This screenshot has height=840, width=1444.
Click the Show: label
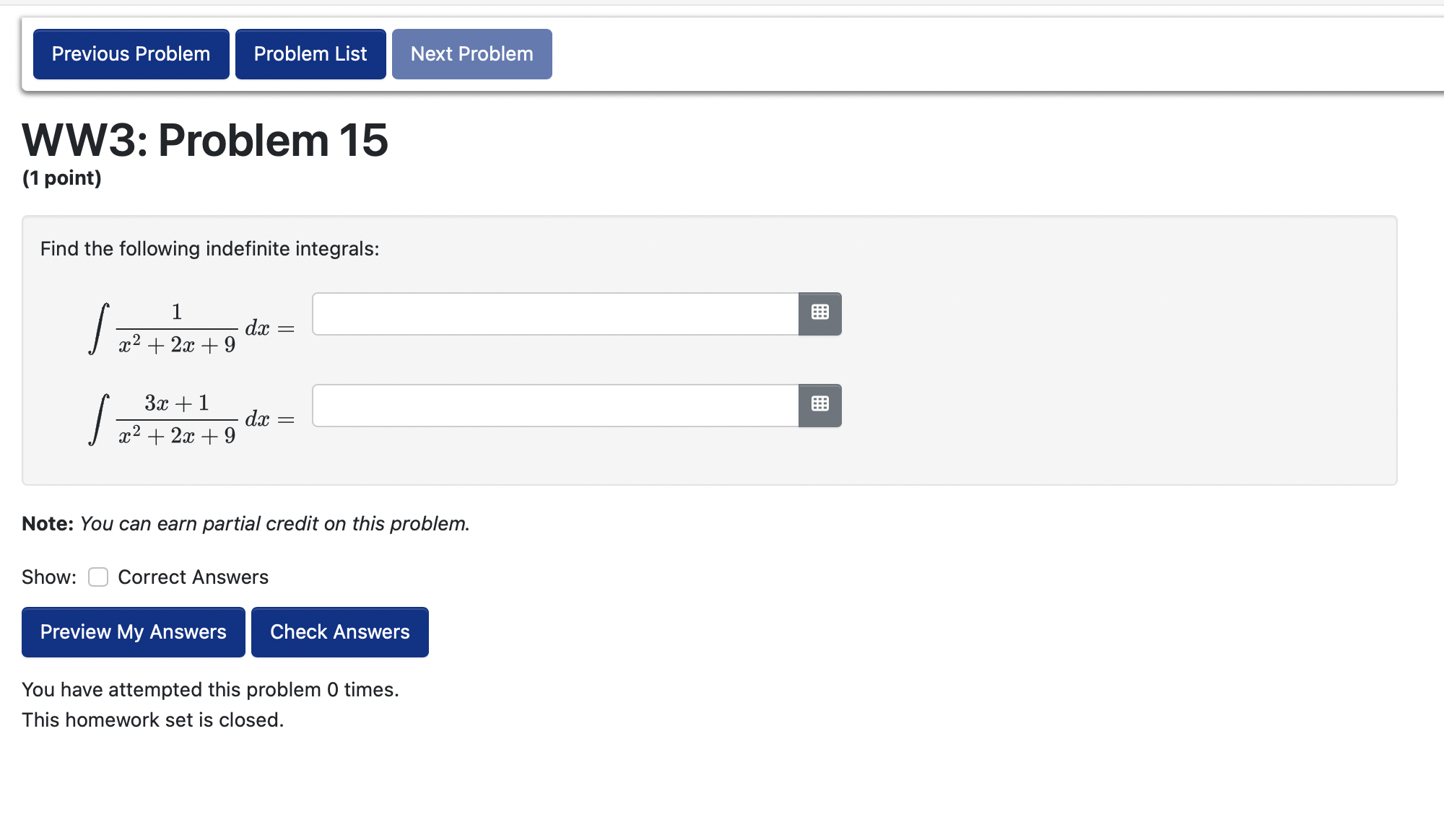coord(48,577)
